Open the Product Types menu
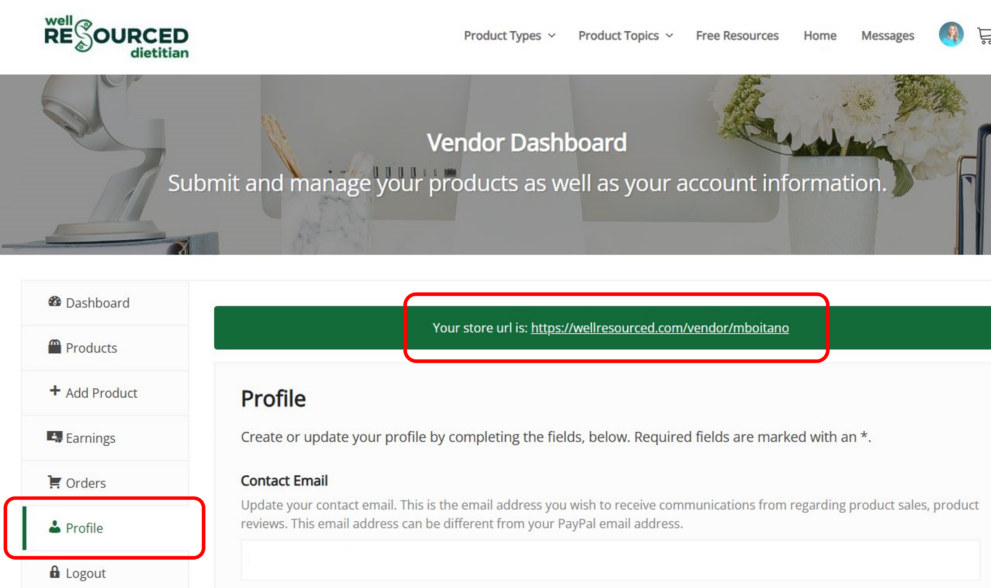Image resolution: width=991 pixels, height=588 pixels. [509, 35]
